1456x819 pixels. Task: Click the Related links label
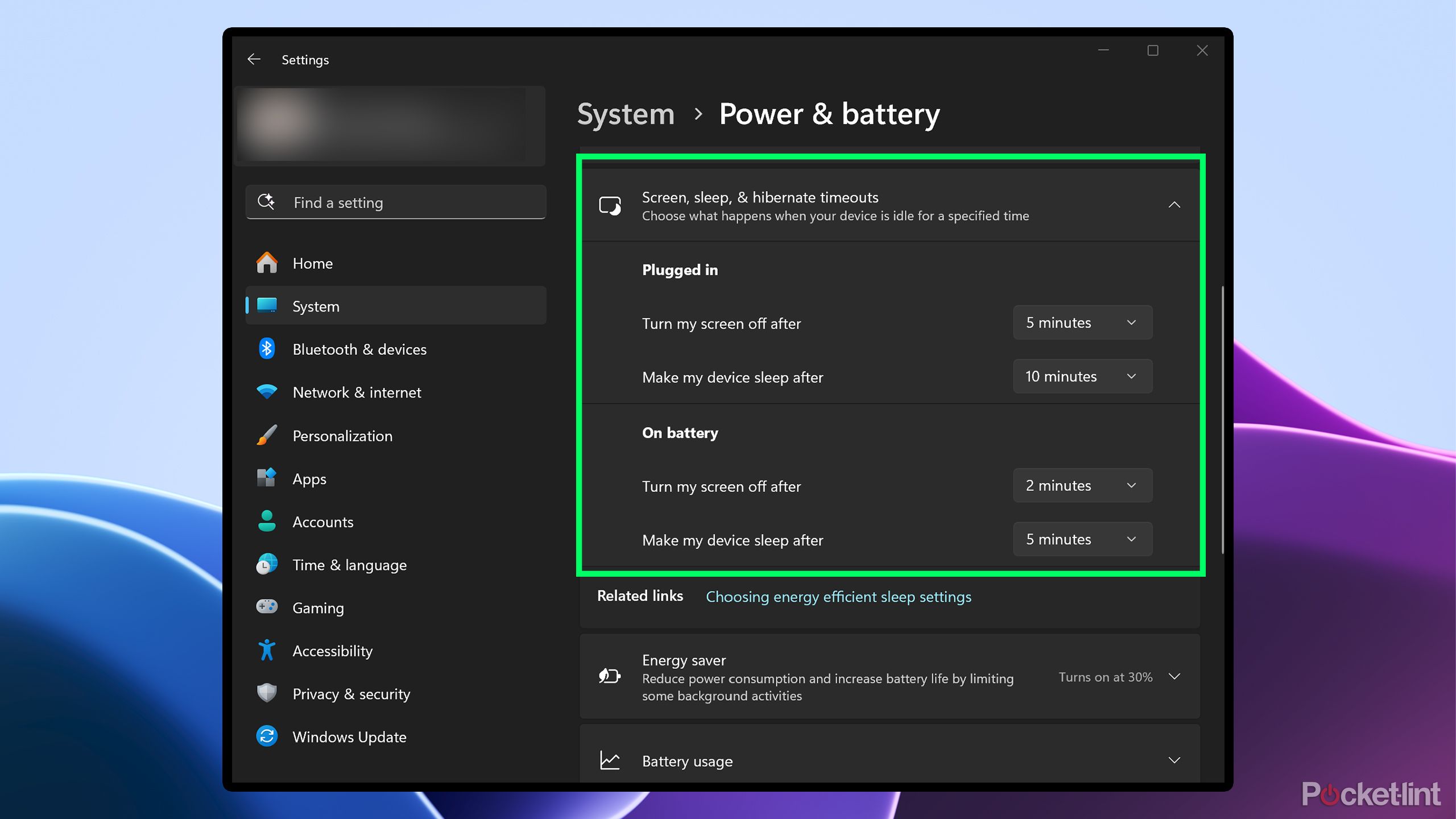pyautogui.click(x=640, y=595)
